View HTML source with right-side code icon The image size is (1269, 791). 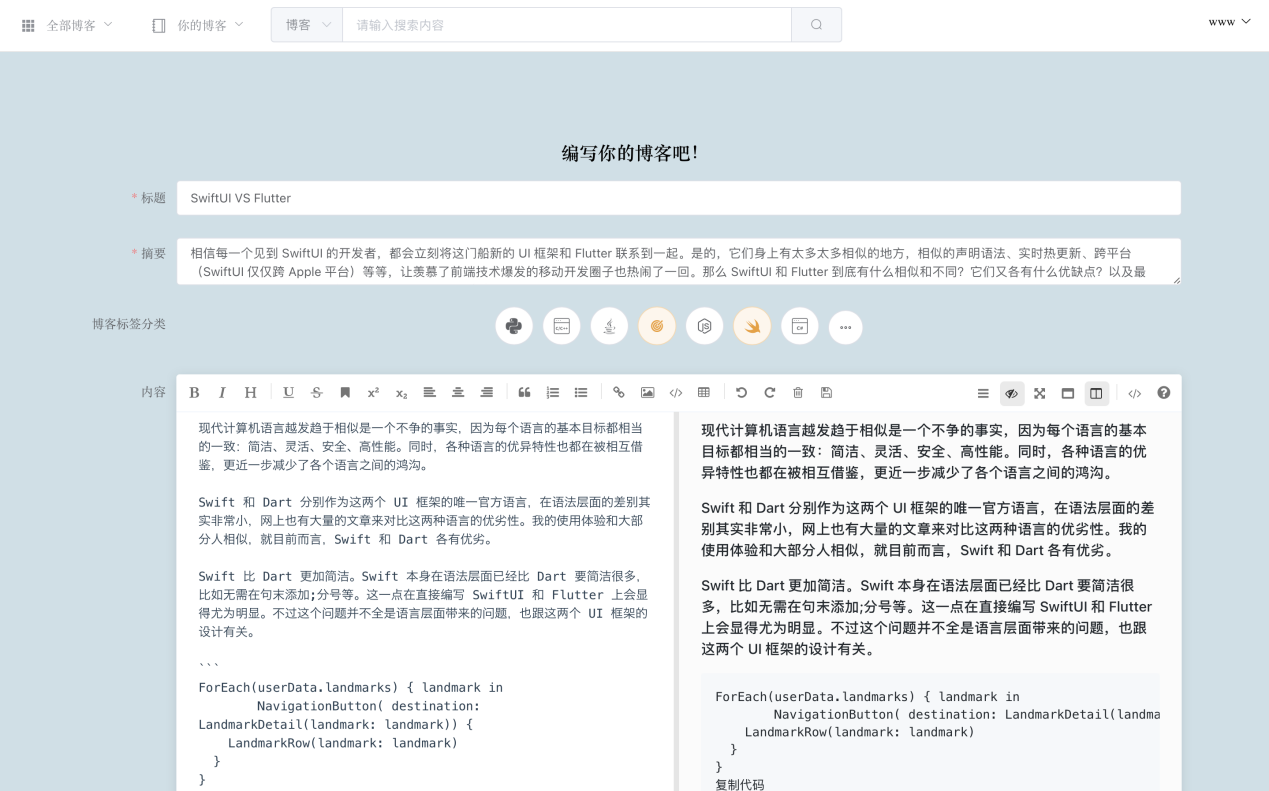pos(1135,393)
